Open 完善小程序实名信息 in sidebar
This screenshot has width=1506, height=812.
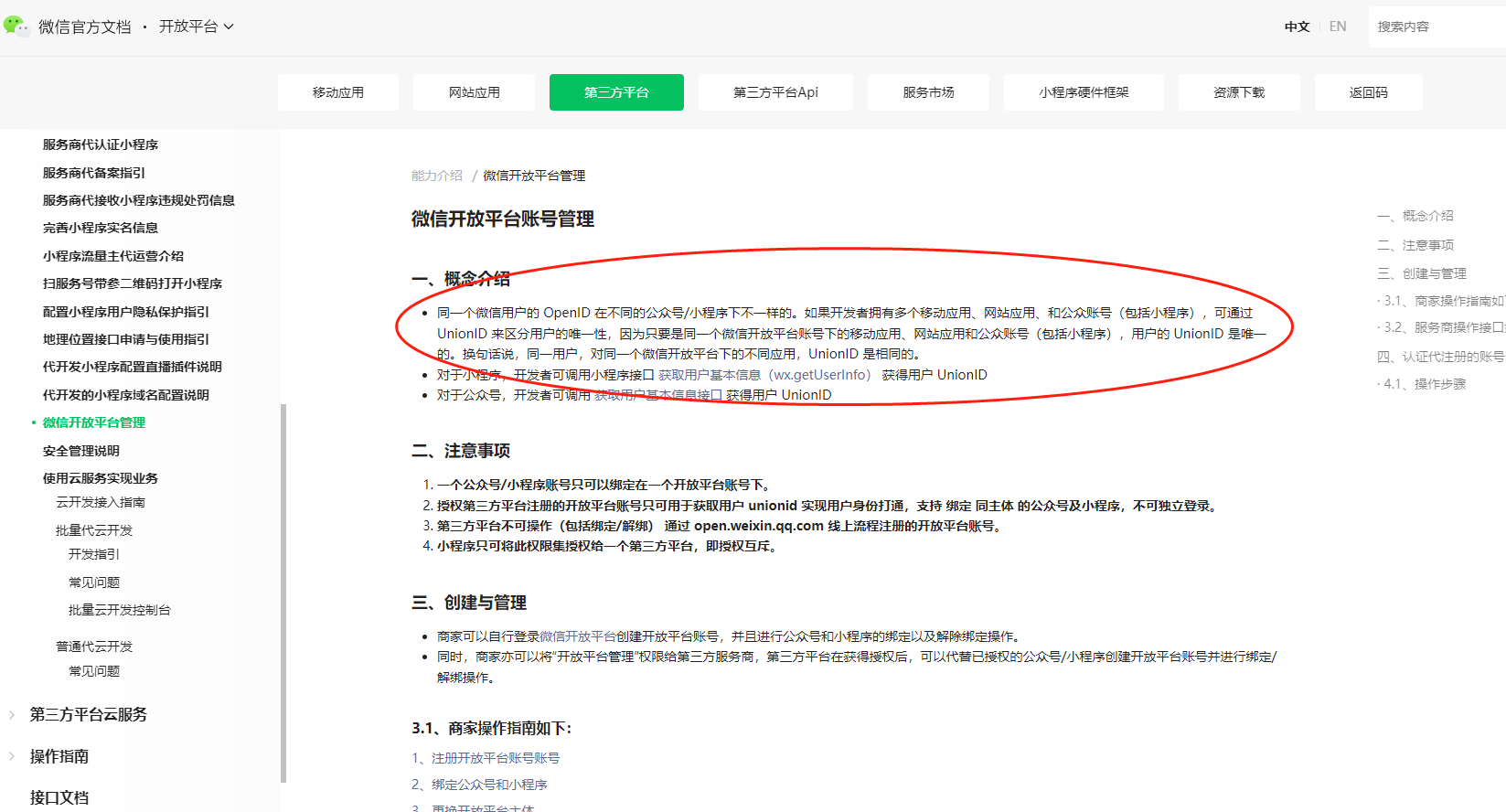[x=101, y=228]
